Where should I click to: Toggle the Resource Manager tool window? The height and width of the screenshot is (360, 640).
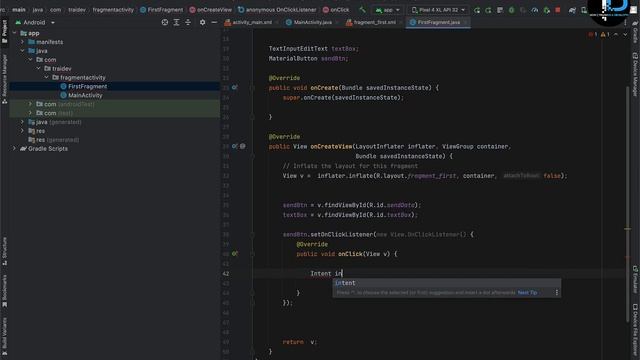pyautogui.click(x=4, y=78)
